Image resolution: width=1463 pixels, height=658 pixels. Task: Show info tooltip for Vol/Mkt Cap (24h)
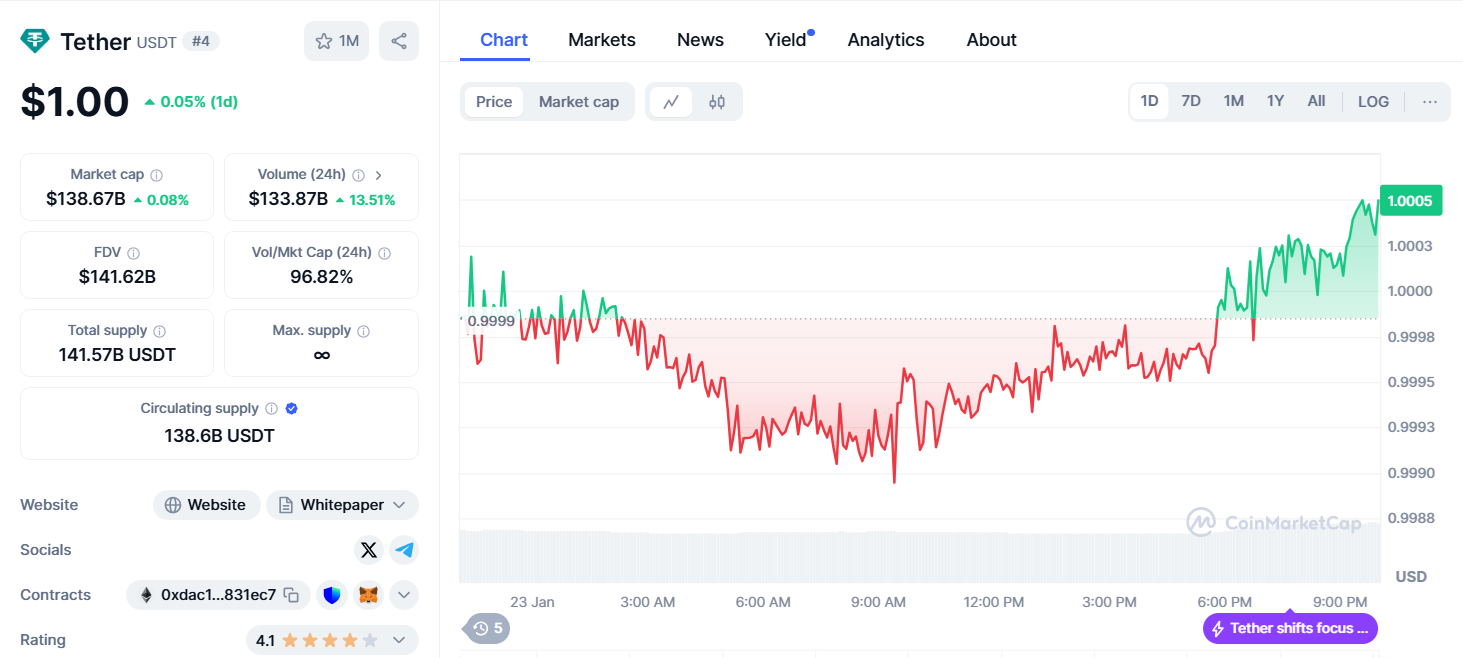coord(385,253)
